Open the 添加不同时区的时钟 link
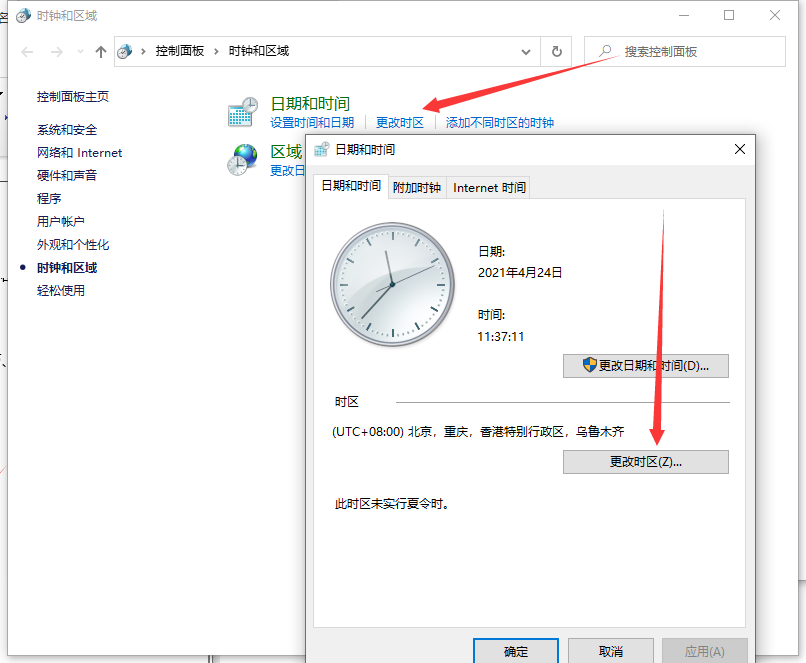 [499, 123]
